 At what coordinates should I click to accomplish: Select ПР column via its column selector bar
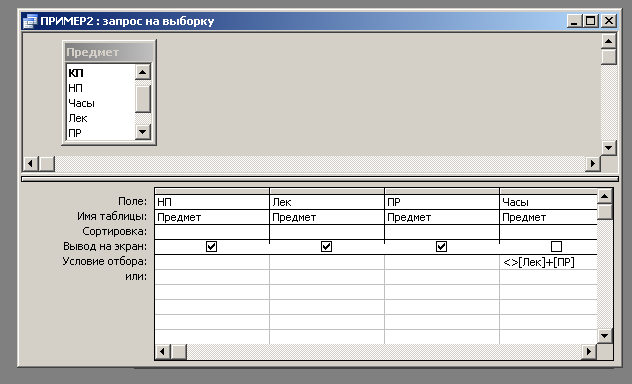[442, 191]
